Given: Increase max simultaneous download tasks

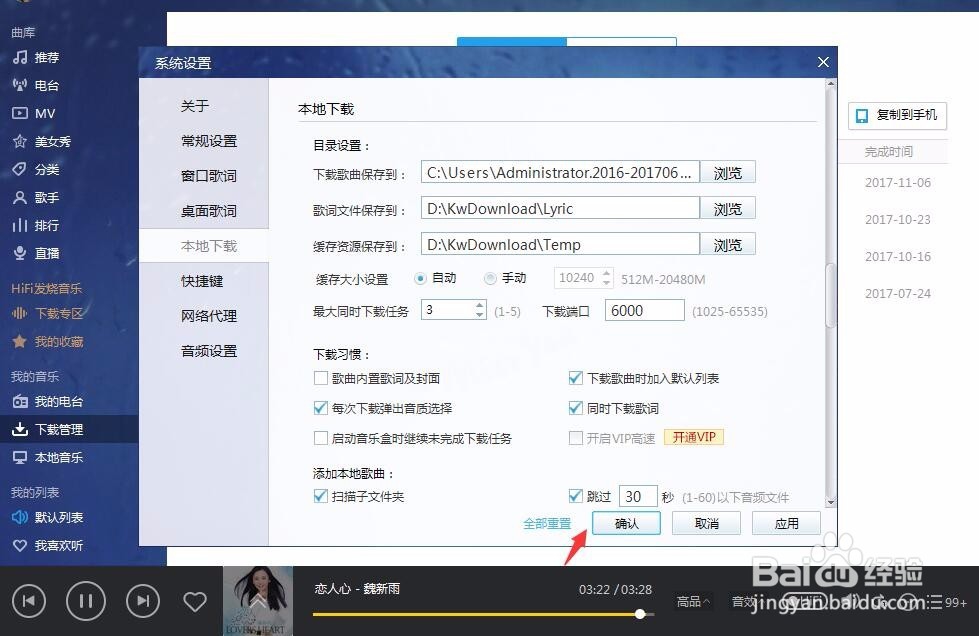Looking at the screenshot, I should [480, 305].
